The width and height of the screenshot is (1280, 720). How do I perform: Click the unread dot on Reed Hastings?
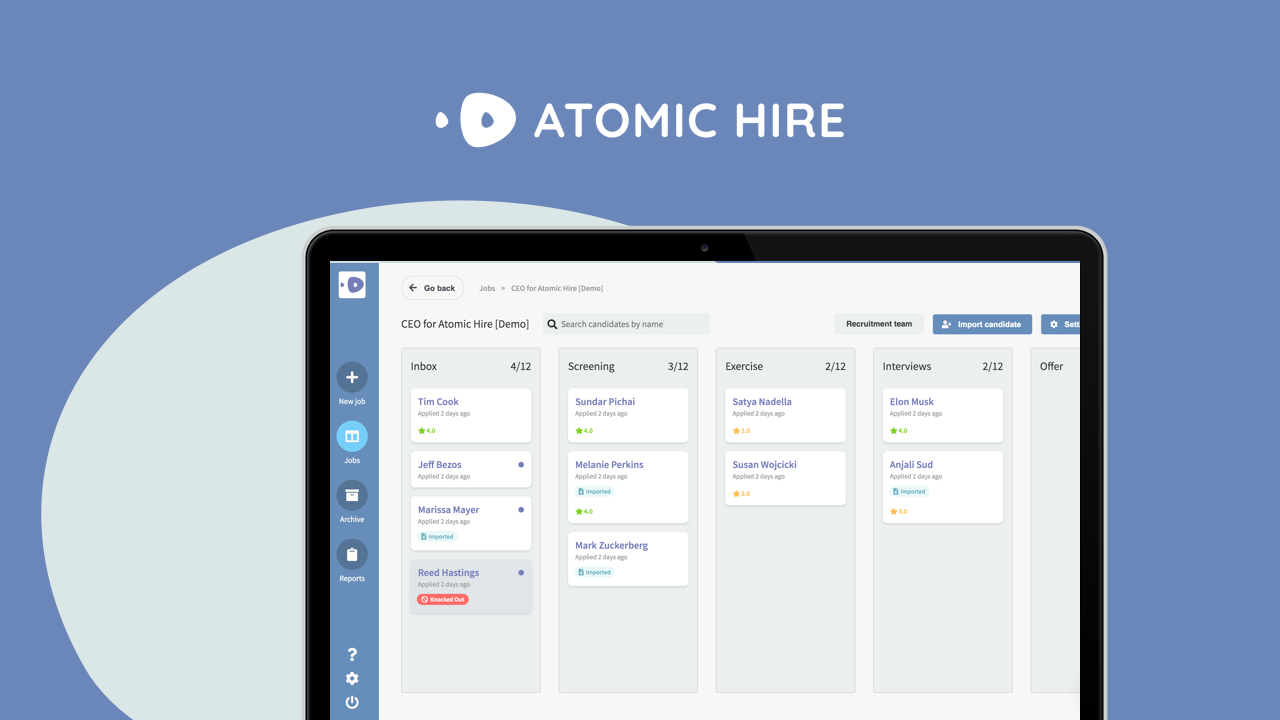coord(521,573)
